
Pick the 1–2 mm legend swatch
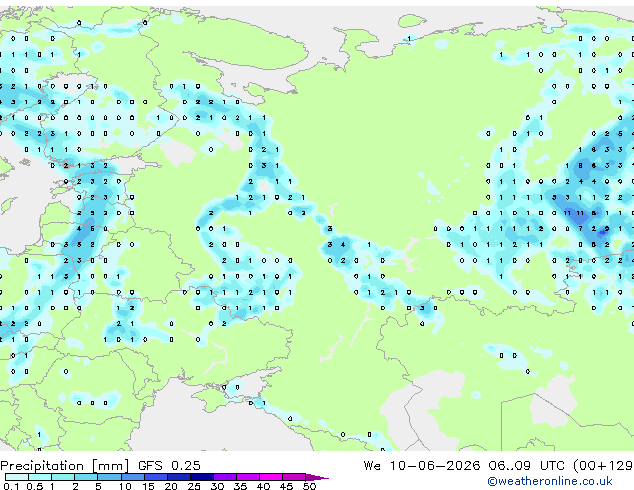(x=63, y=477)
